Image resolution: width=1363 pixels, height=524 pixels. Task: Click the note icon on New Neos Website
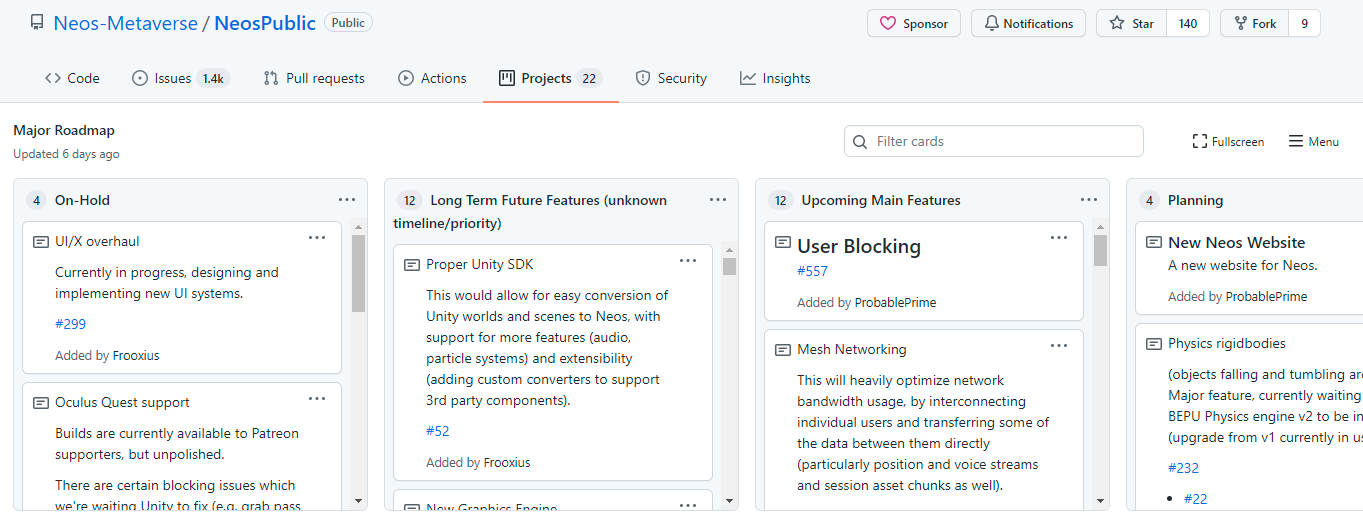(x=1154, y=242)
